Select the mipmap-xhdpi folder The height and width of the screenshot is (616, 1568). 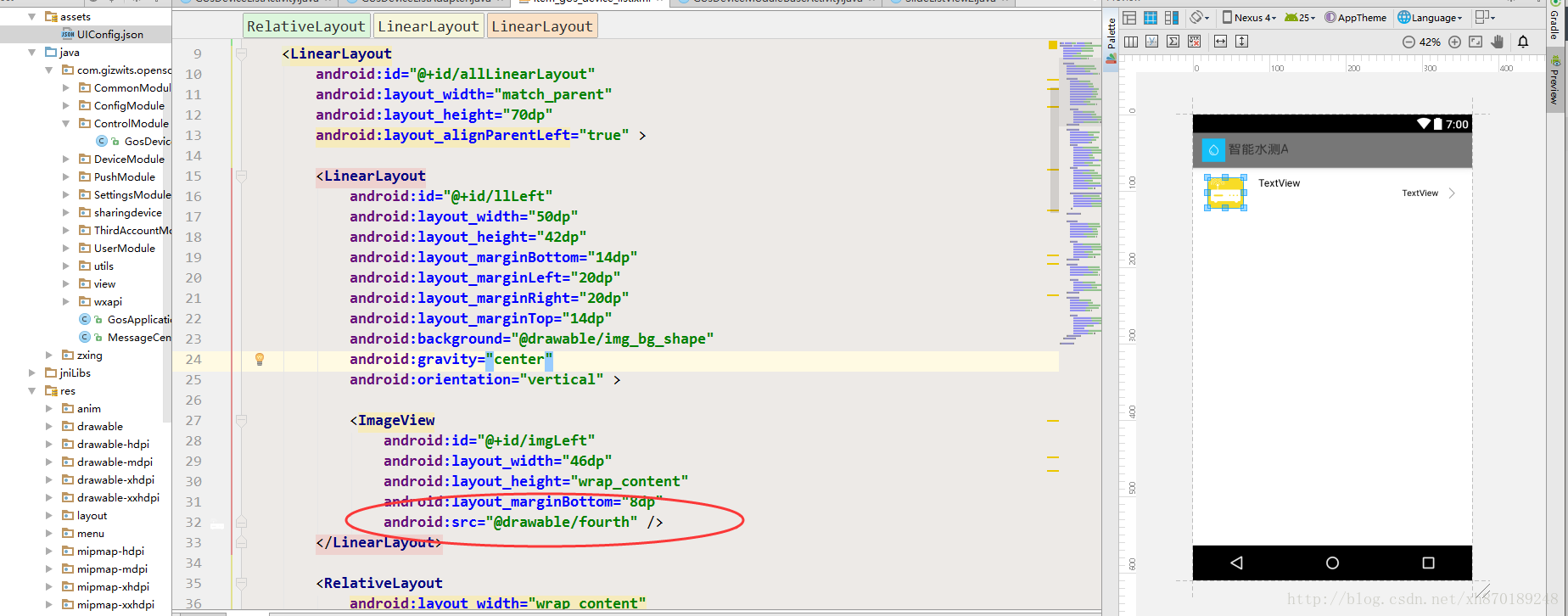105,587
